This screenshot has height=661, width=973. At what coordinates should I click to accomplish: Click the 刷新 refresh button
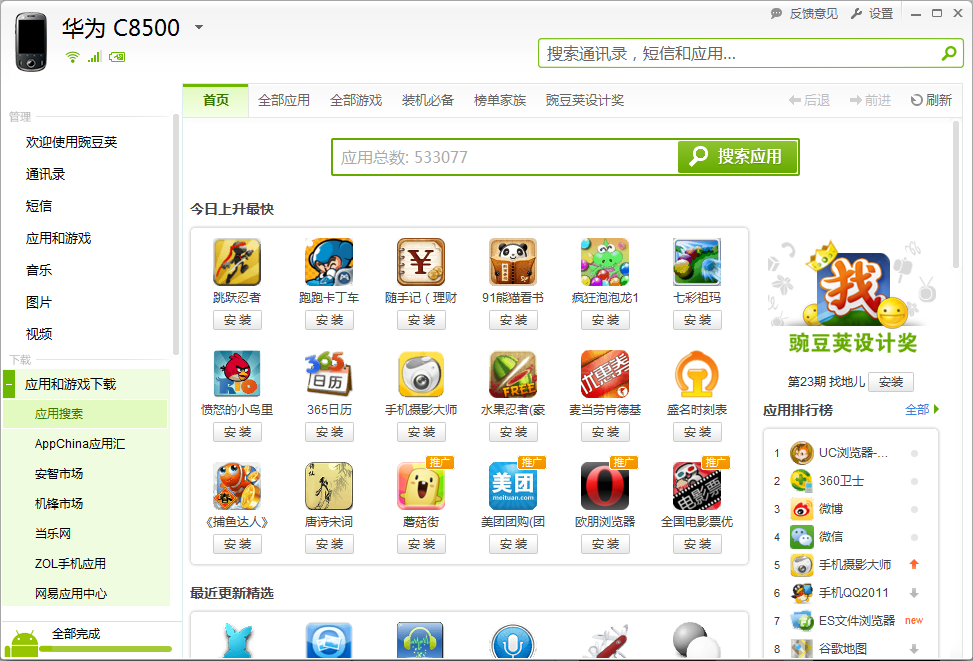(931, 100)
